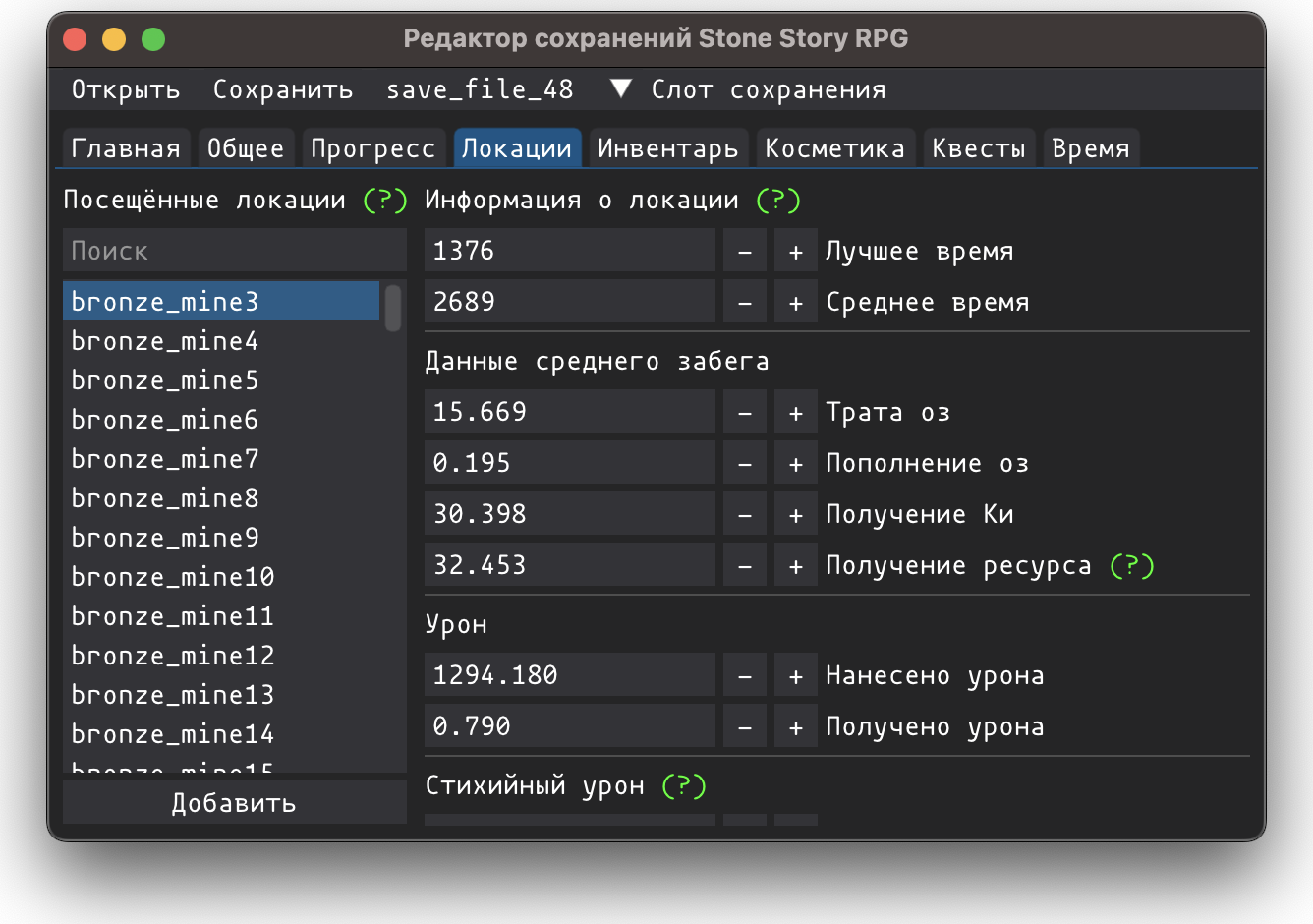The height and width of the screenshot is (924, 1313).
Task: Select bronze_mine12 in the location list
Action: [221, 656]
